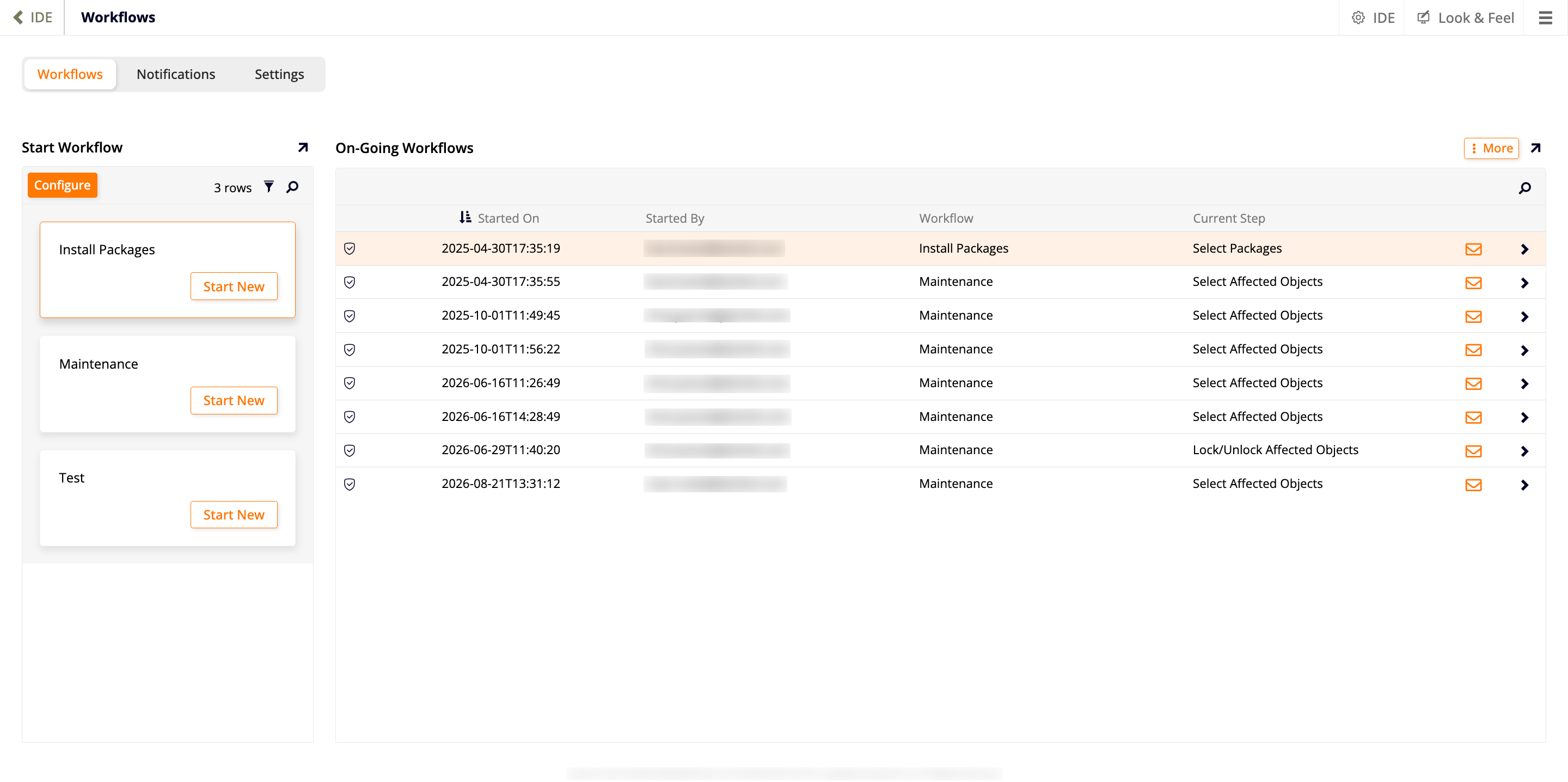Open chevron for 2025-10-01T11:56:22 row

(1524, 350)
